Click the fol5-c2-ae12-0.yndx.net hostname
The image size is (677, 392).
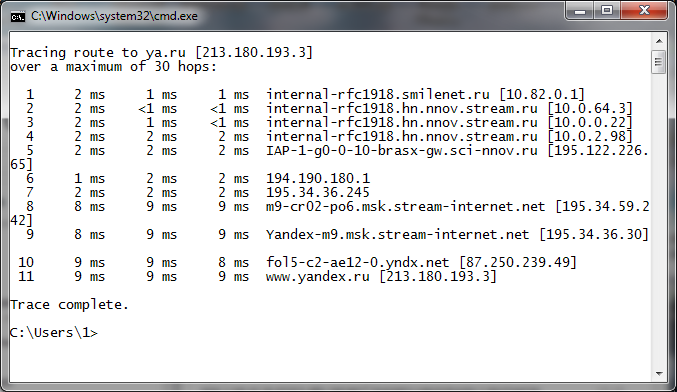pyautogui.click(x=357, y=262)
